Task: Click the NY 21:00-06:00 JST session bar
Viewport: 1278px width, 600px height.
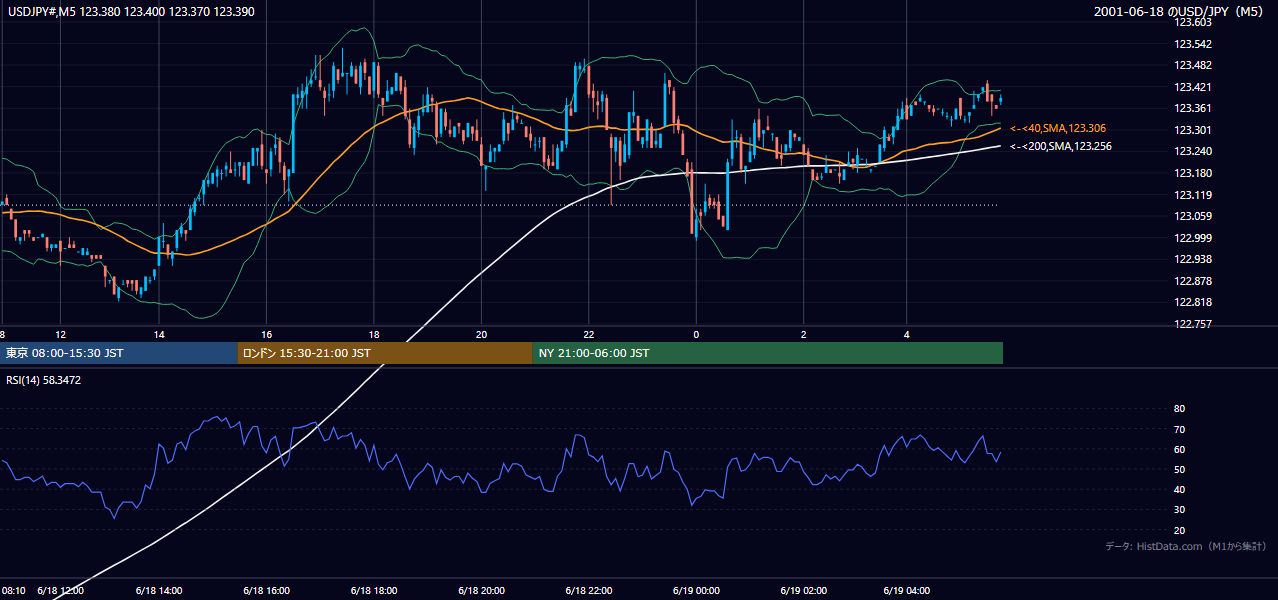Action: tap(768, 353)
